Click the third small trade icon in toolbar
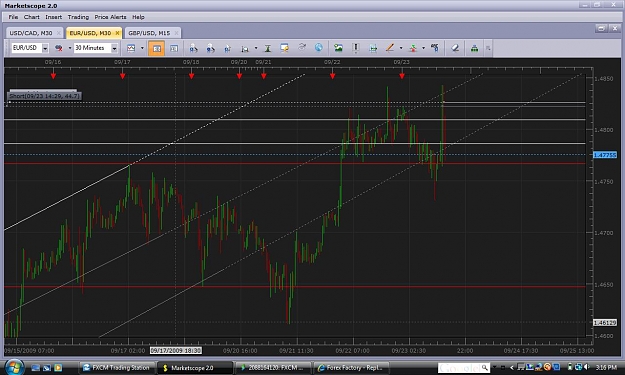Viewport: 625px width, 375px height. [228, 48]
